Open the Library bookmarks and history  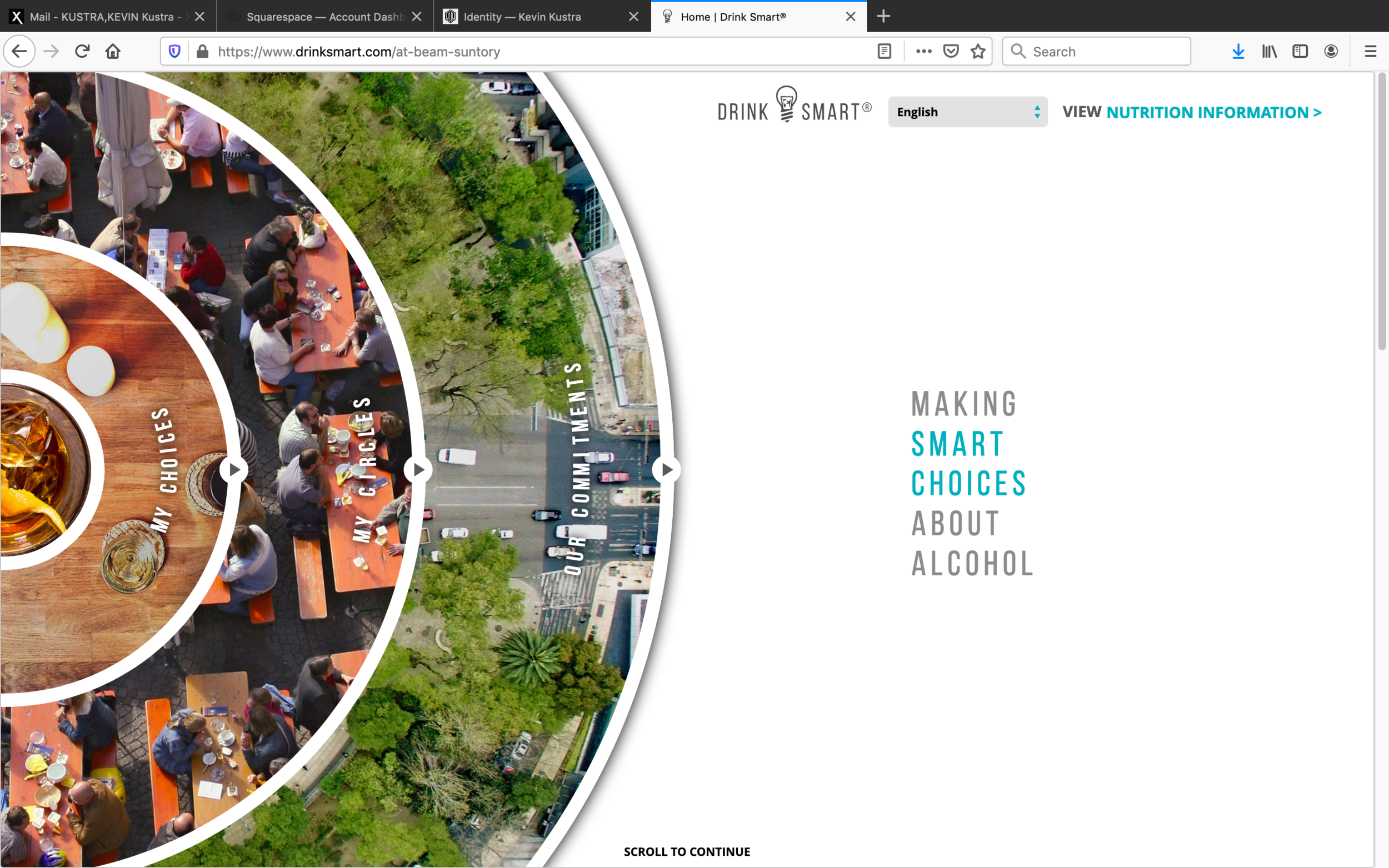(x=1269, y=52)
